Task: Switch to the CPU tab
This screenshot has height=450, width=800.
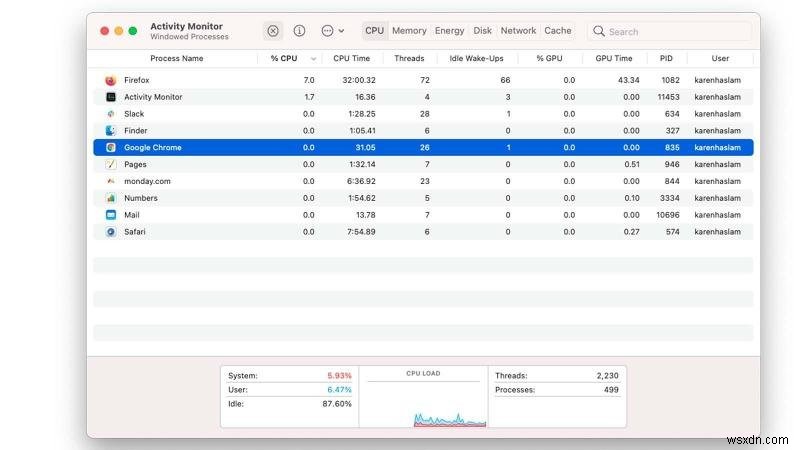Action: coord(374,31)
